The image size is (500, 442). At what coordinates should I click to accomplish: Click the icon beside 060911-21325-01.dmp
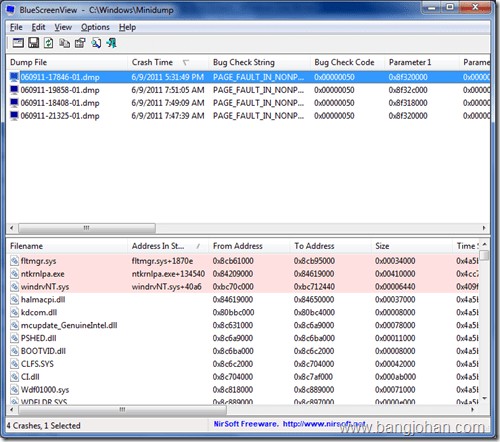point(14,116)
